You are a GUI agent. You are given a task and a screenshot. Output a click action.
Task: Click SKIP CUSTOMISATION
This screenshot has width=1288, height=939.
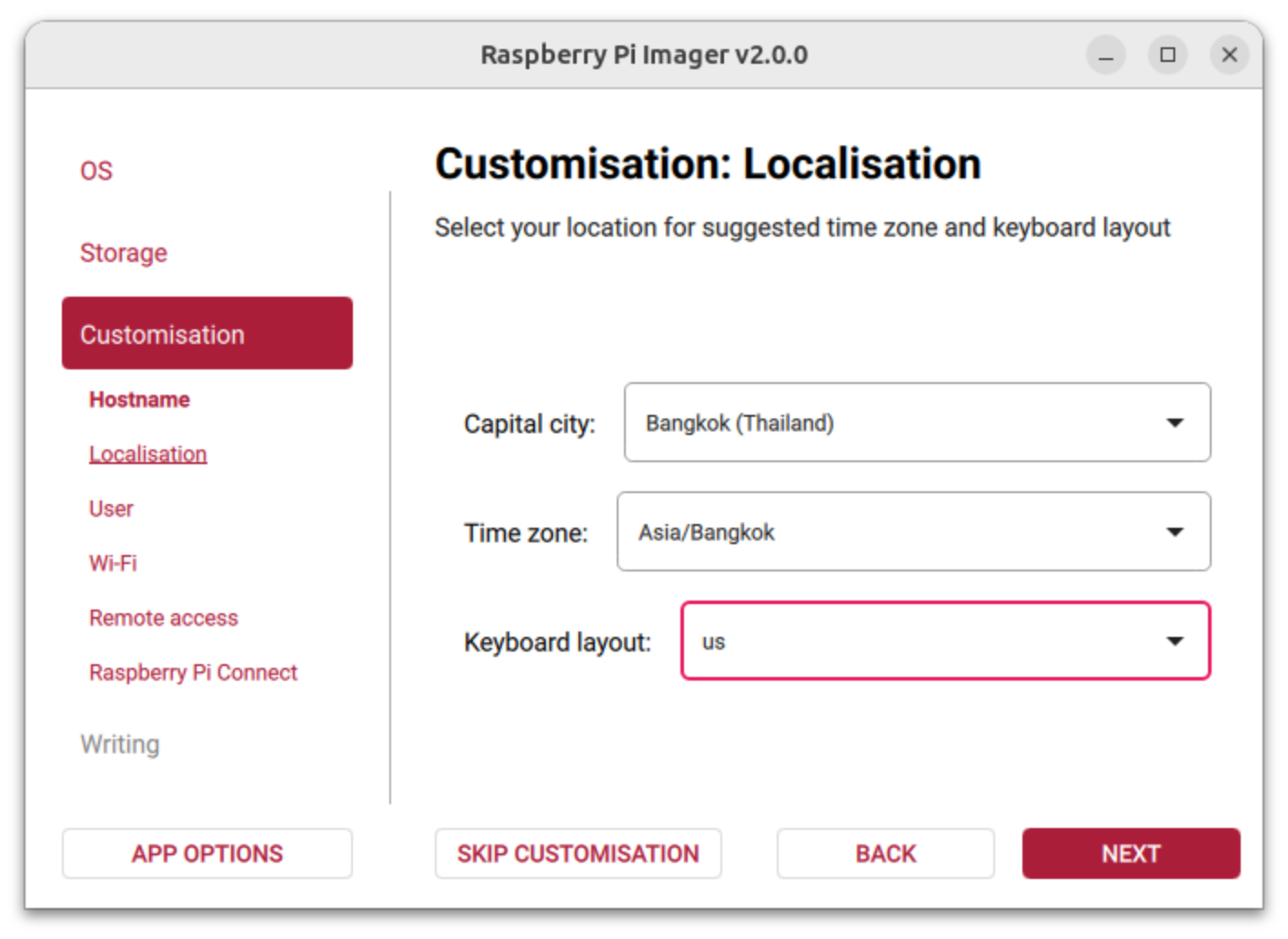578,853
